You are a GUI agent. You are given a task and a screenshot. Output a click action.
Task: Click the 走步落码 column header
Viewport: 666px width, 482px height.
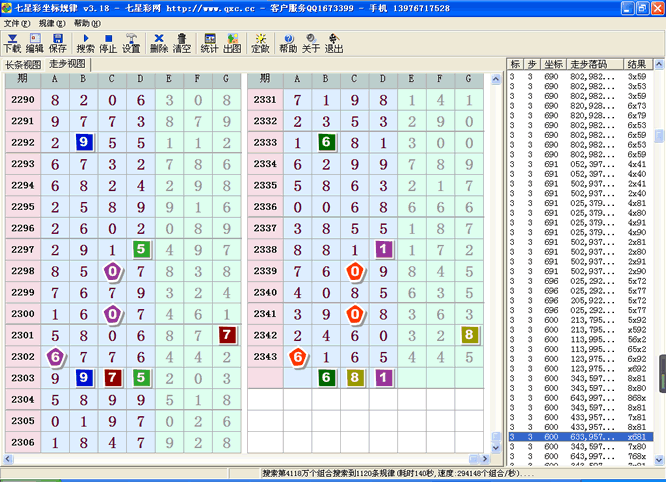[595, 65]
